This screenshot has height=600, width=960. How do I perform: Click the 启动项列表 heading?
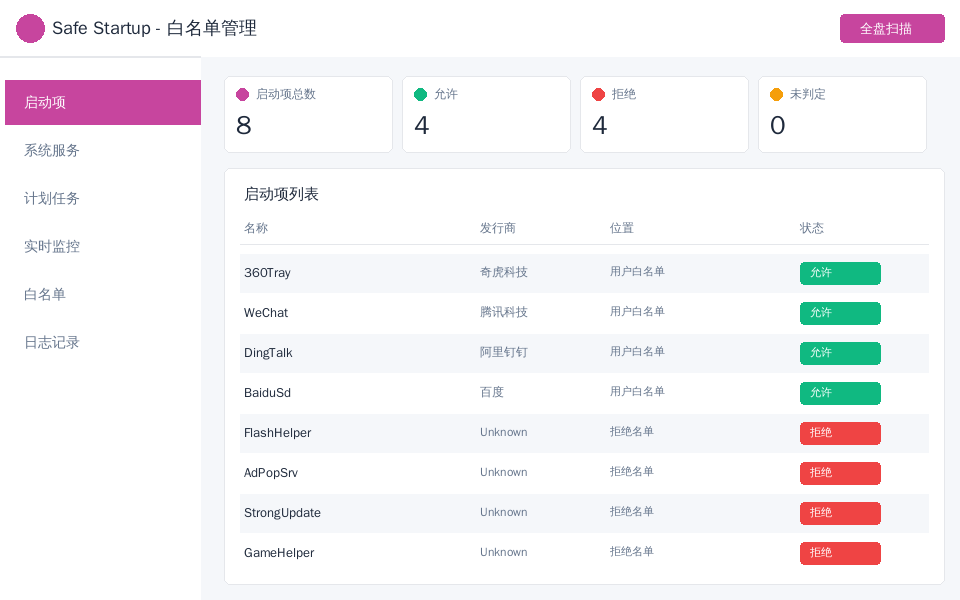[281, 195]
